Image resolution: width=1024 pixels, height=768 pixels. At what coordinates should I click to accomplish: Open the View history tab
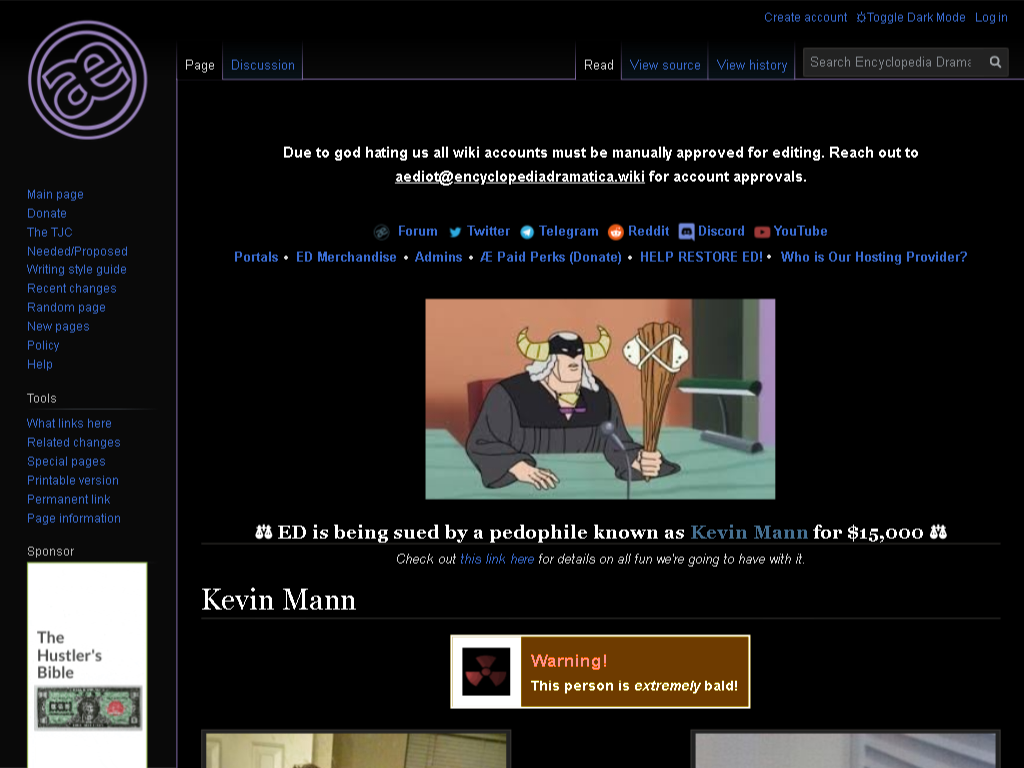(752, 65)
